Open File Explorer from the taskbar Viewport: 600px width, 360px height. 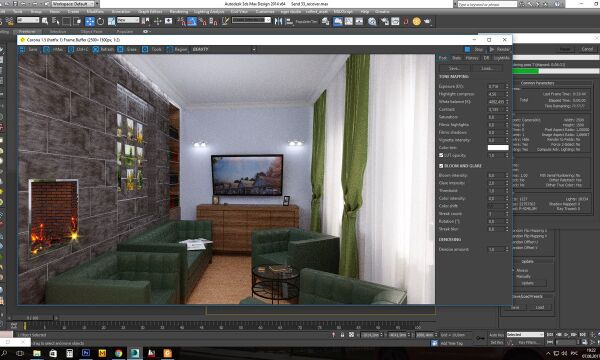click(x=37, y=353)
